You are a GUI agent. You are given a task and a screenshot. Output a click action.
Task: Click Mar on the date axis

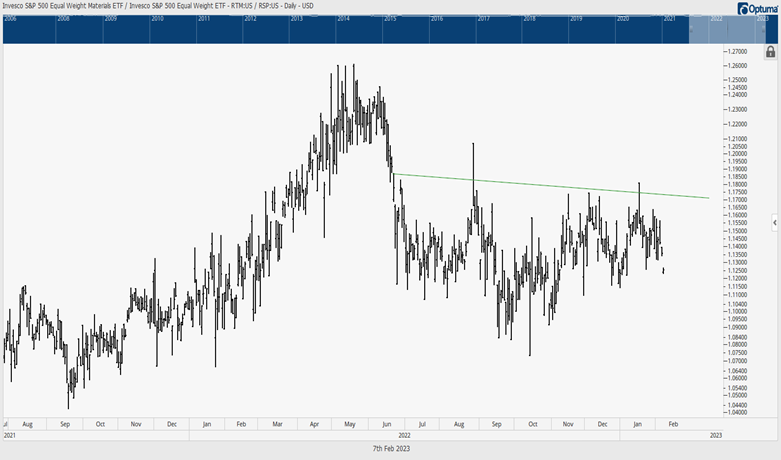[x=277, y=424]
